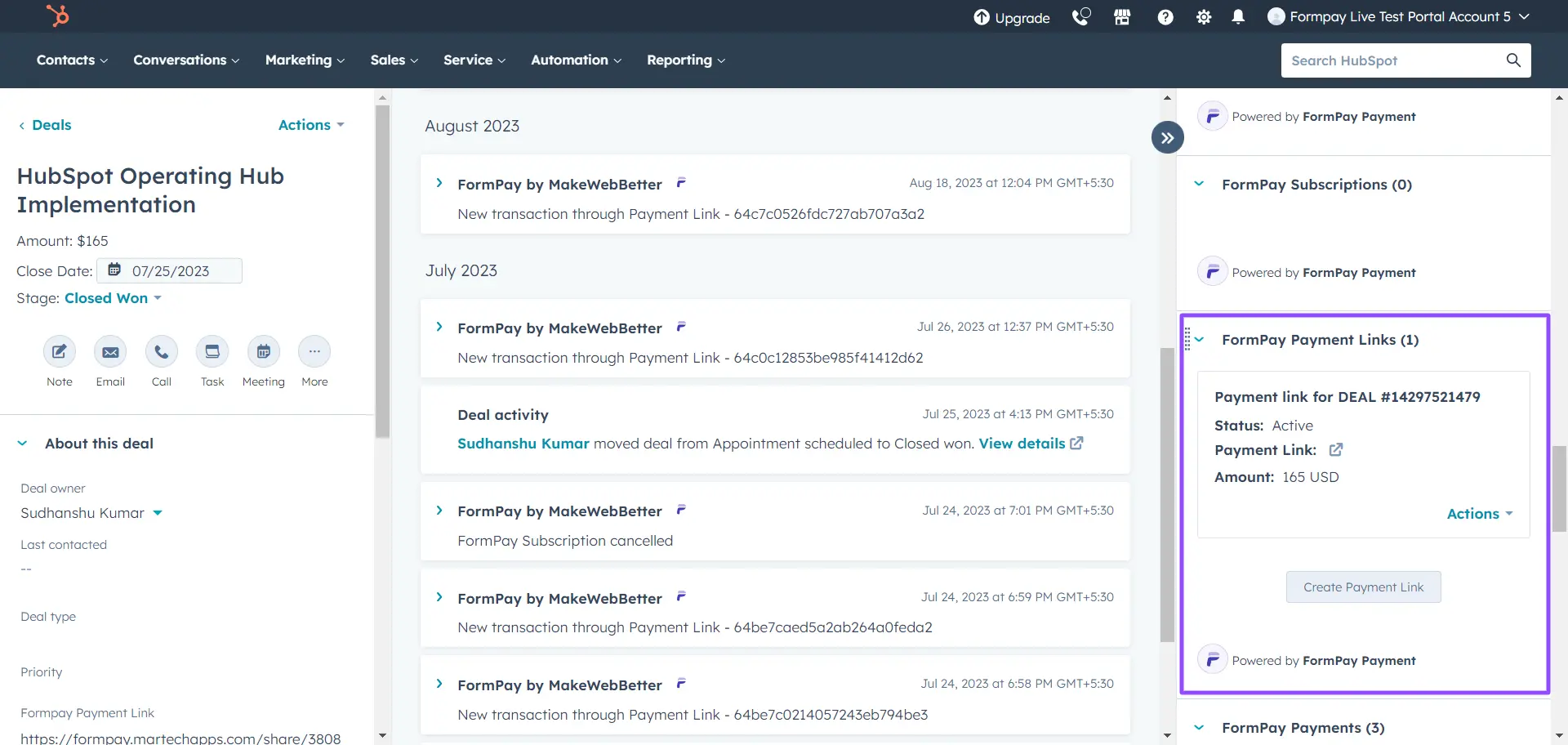This screenshot has height=745, width=1568.
Task: View details of the stage change activity
Action: pos(1022,443)
